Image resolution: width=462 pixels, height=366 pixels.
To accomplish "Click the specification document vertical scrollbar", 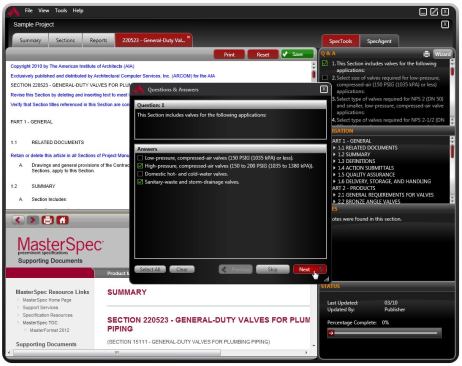I will (x=313, y=136).
